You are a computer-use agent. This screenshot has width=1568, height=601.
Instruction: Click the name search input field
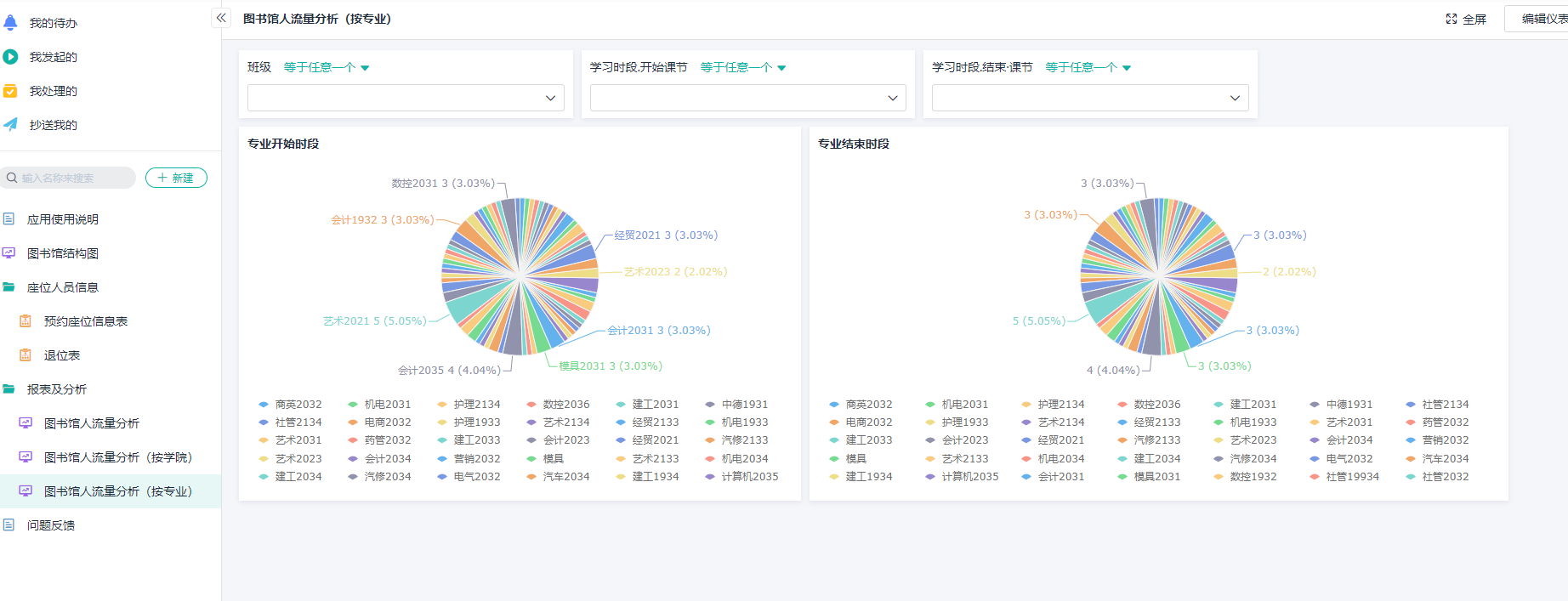point(72,178)
